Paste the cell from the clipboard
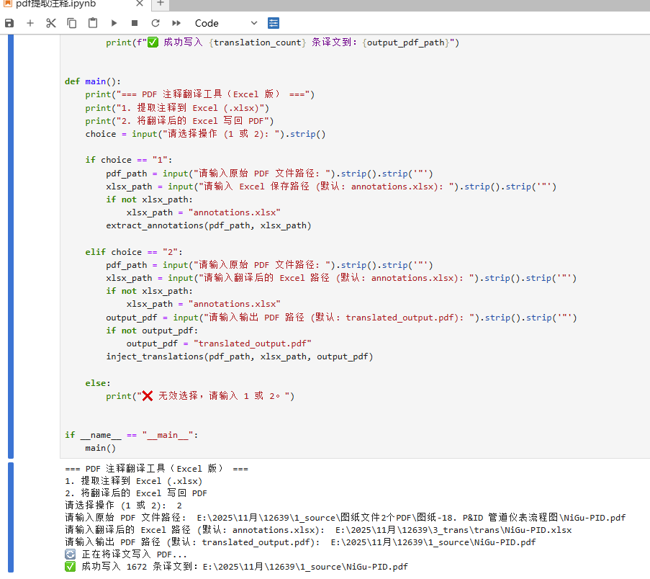This screenshot has height=579, width=650. [93, 23]
